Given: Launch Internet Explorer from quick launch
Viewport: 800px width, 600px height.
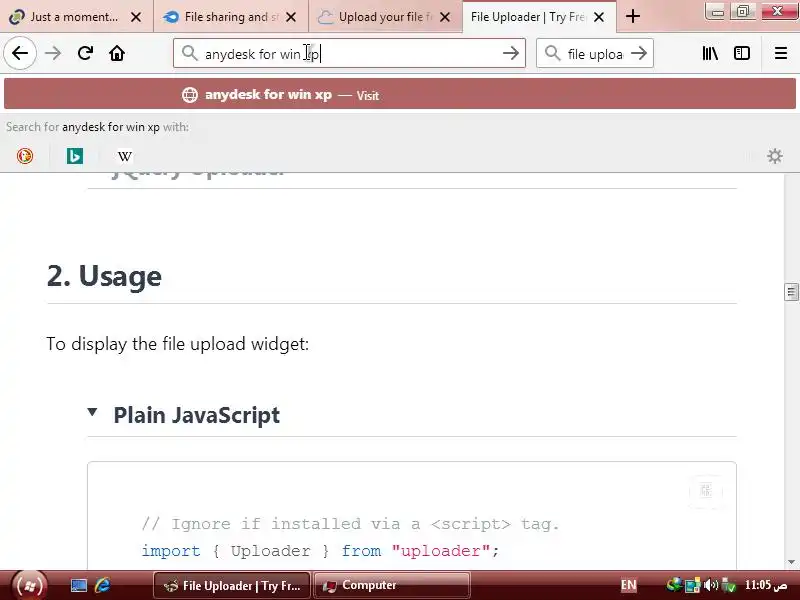Looking at the screenshot, I should 102,585.
